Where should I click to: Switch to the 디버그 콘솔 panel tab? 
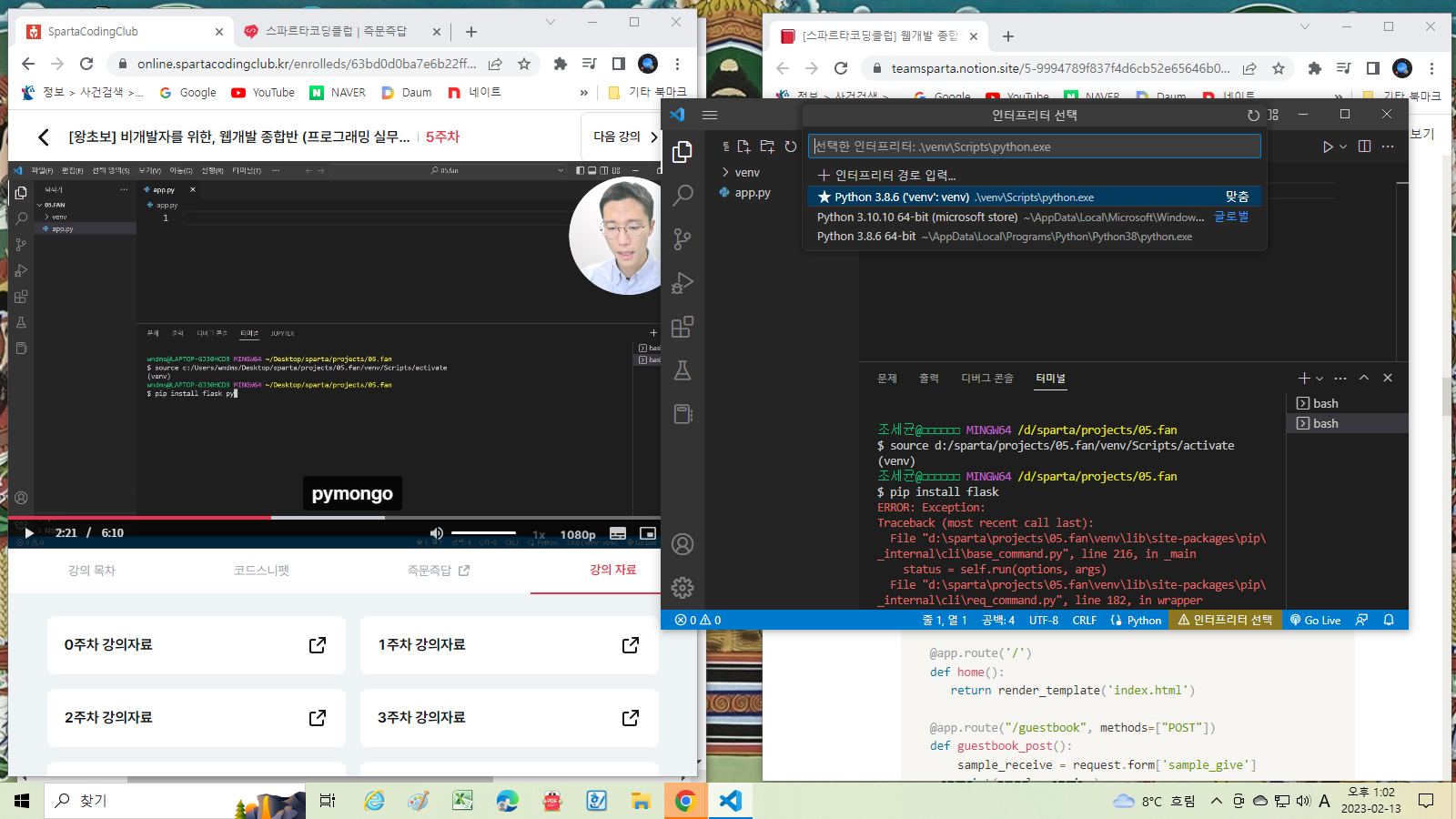[x=987, y=378]
